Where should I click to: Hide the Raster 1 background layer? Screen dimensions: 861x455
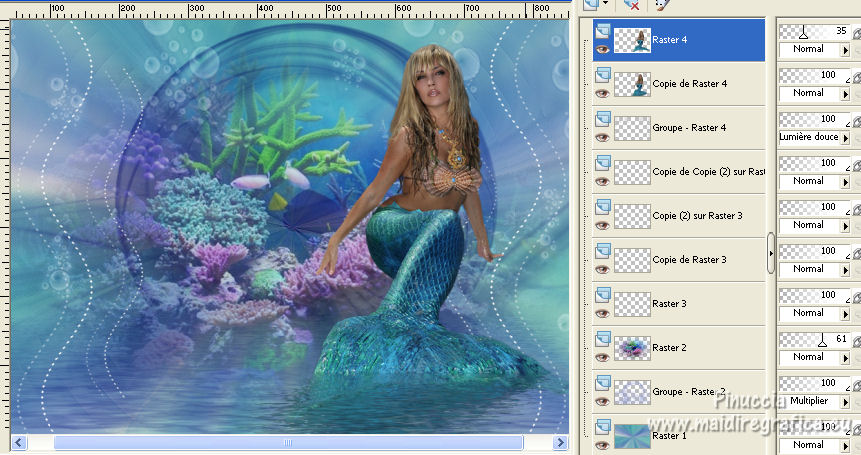(602, 445)
